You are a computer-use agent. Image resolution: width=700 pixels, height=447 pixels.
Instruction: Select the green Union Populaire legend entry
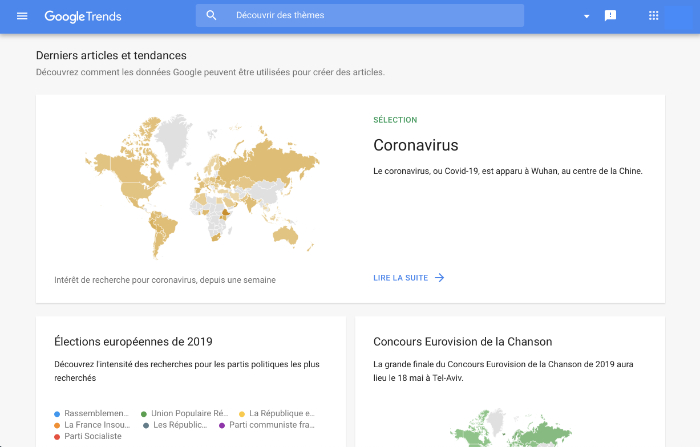coord(185,413)
